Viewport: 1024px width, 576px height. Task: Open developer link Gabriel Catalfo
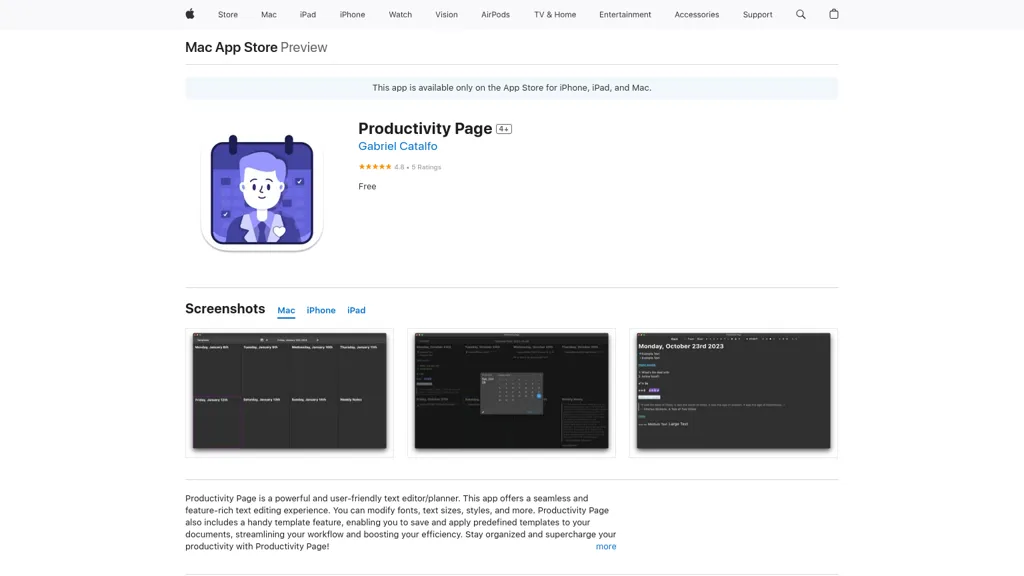(x=398, y=146)
